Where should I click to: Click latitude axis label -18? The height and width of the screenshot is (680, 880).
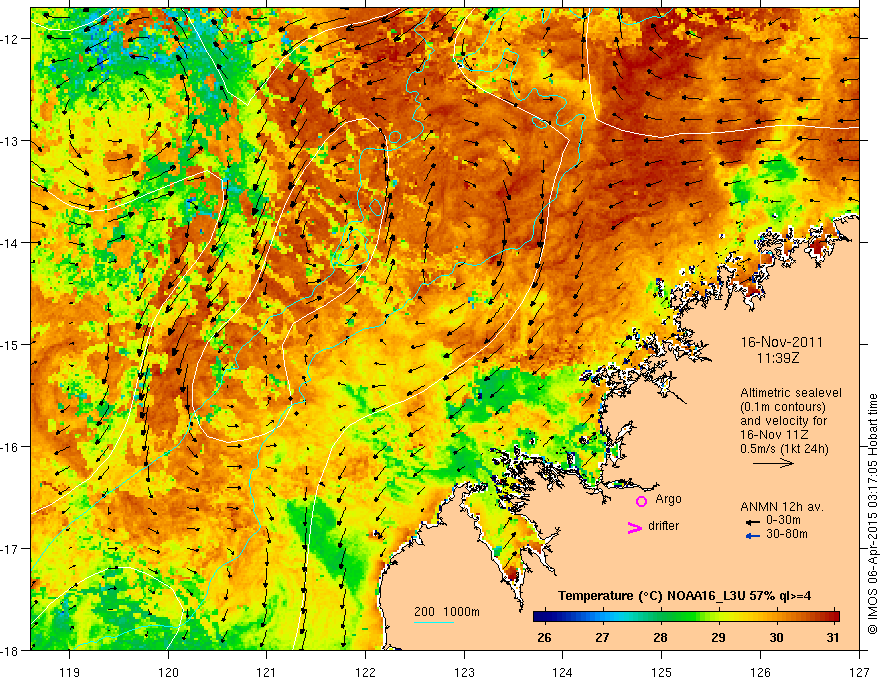[x=12, y=650]
